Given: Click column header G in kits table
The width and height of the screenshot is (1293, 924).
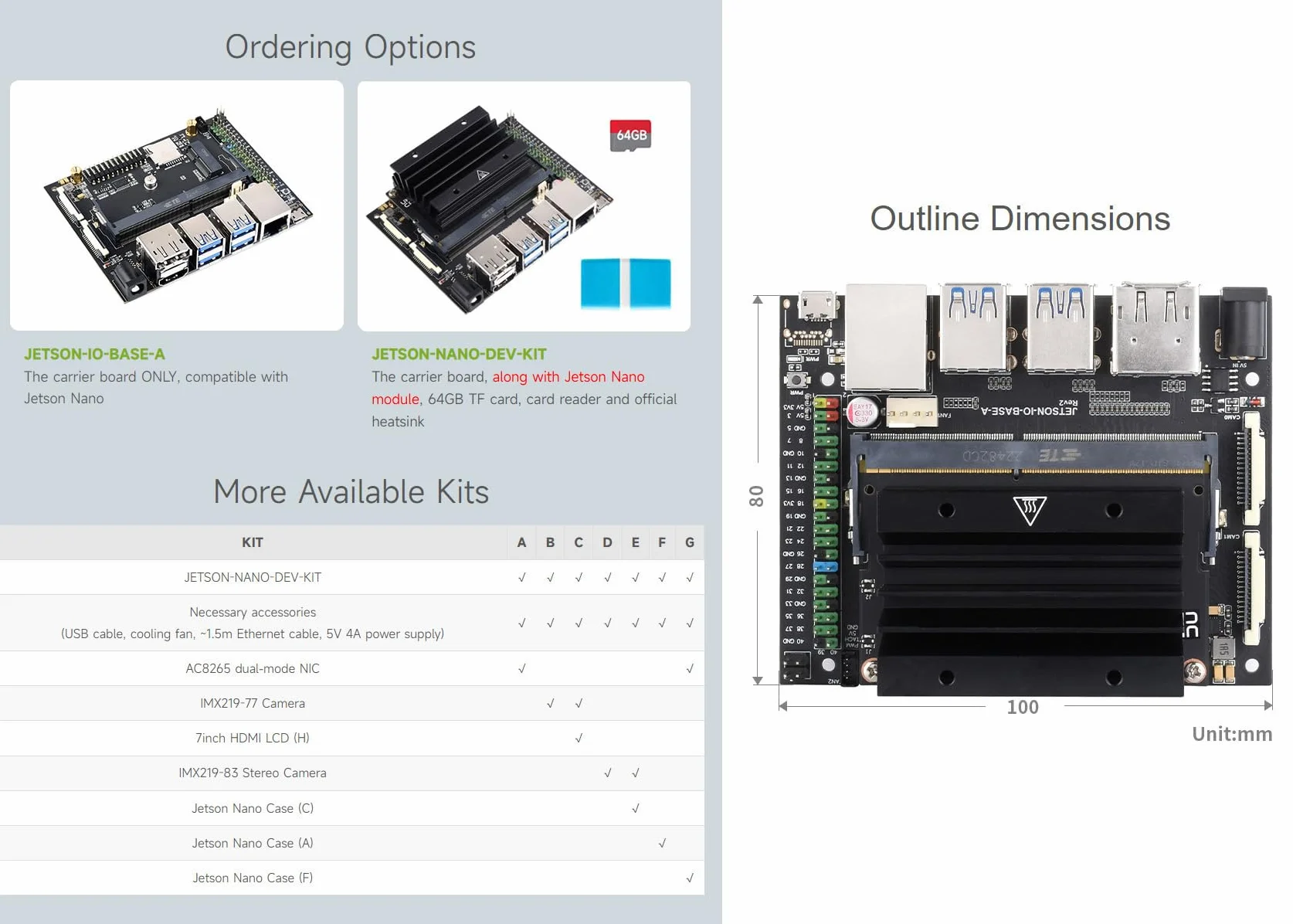Looking at the screenshot, I should coord(690,542).
